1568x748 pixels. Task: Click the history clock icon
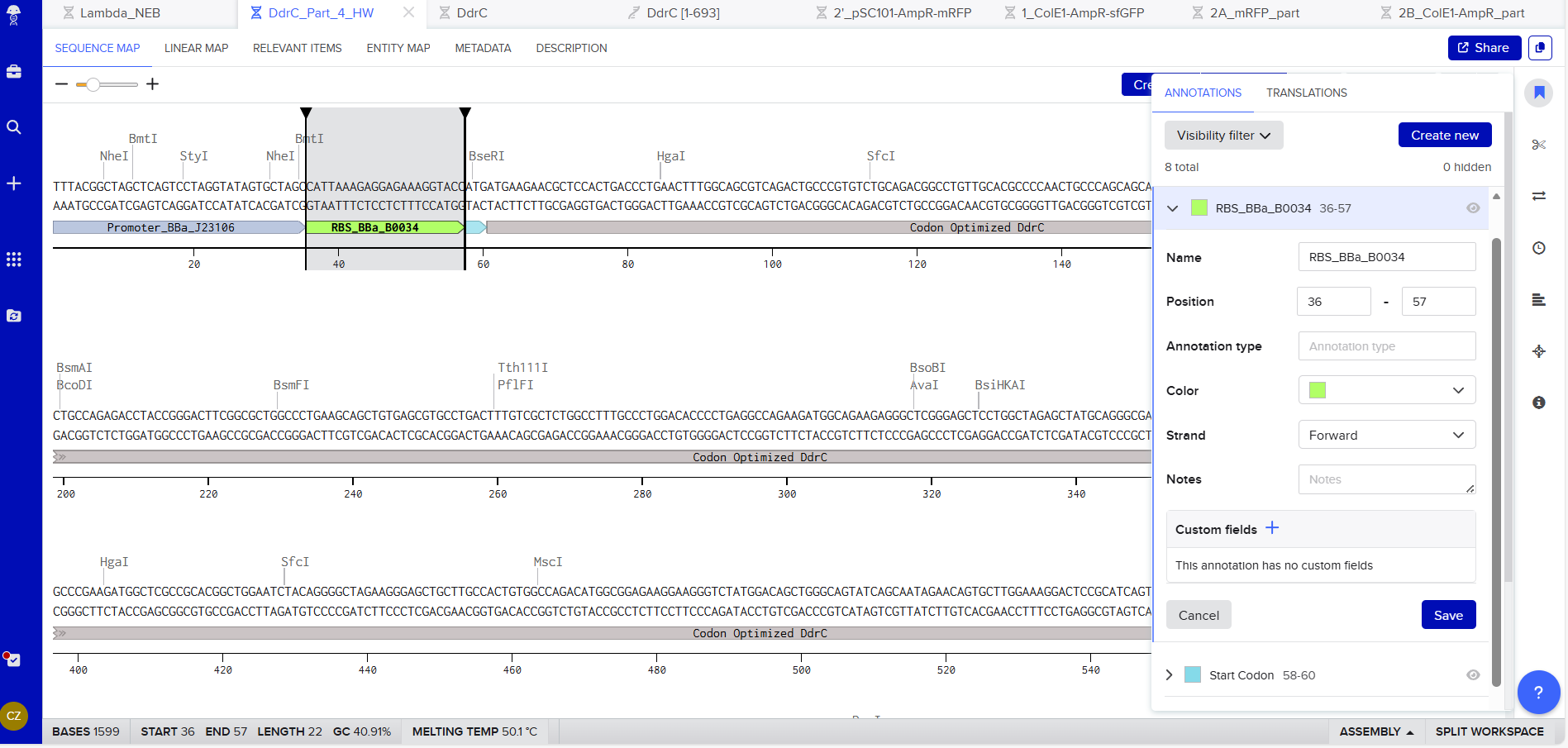[1538, 248]
